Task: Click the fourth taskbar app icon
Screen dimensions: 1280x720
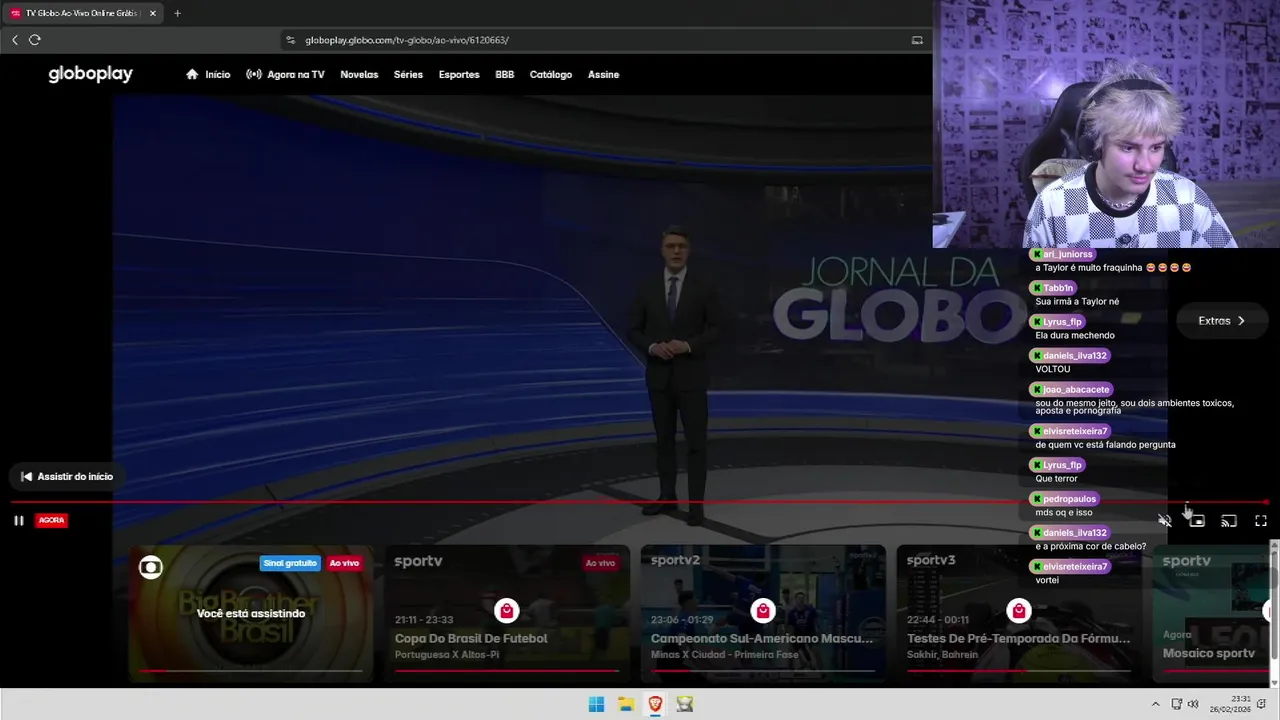Action: (x=685, y=704)
